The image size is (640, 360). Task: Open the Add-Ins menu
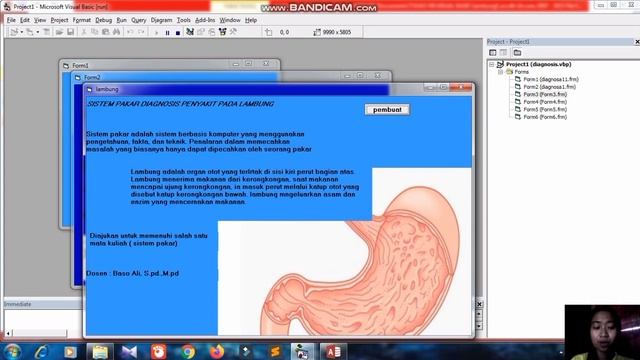(205, 20)
